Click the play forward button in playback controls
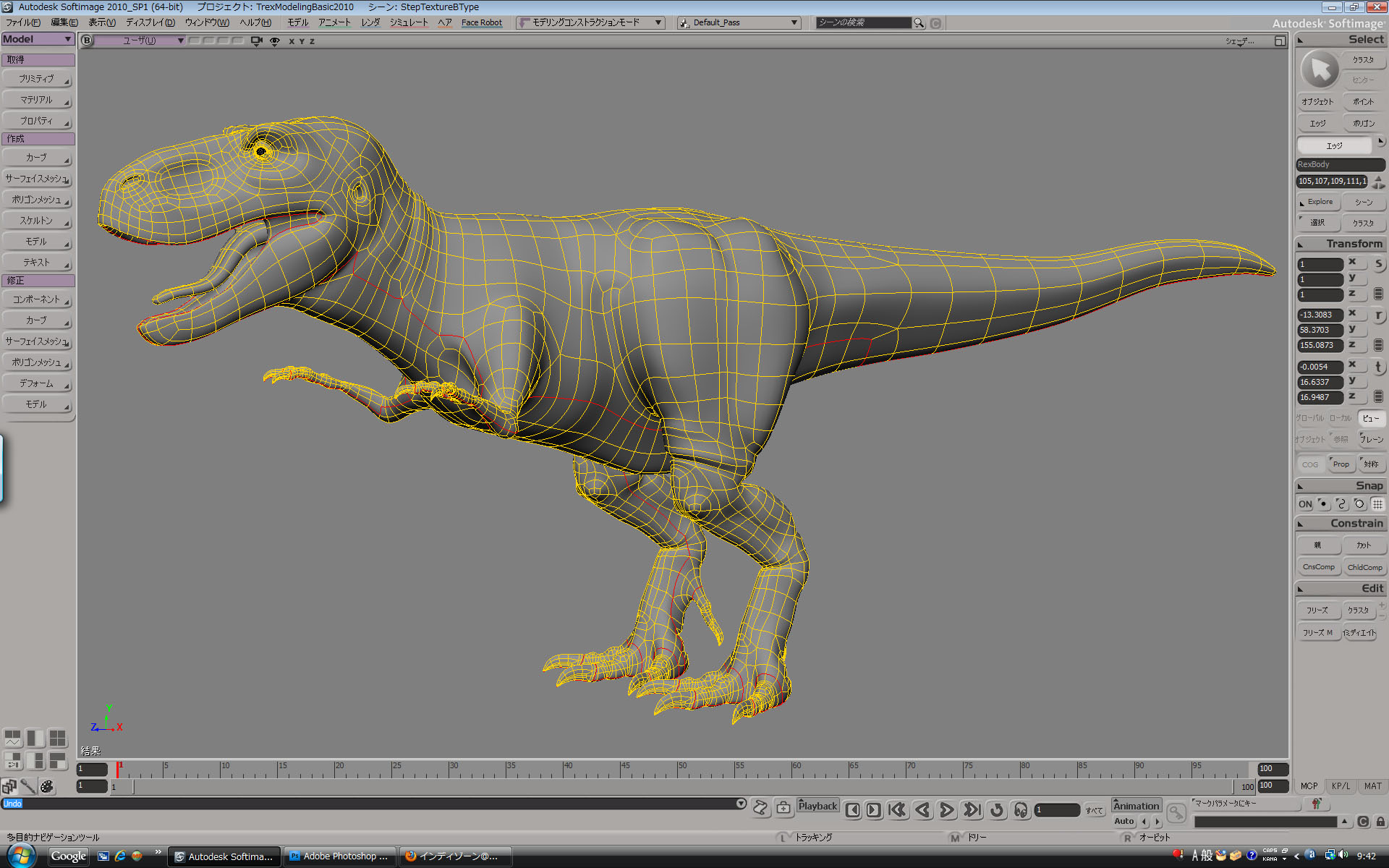Viewport: 1389px width, 868px height. [947, 811]
